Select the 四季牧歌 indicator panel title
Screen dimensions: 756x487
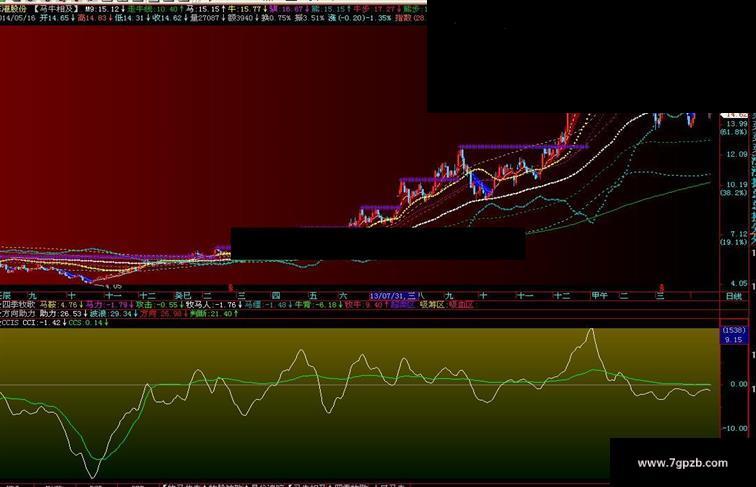19,305
